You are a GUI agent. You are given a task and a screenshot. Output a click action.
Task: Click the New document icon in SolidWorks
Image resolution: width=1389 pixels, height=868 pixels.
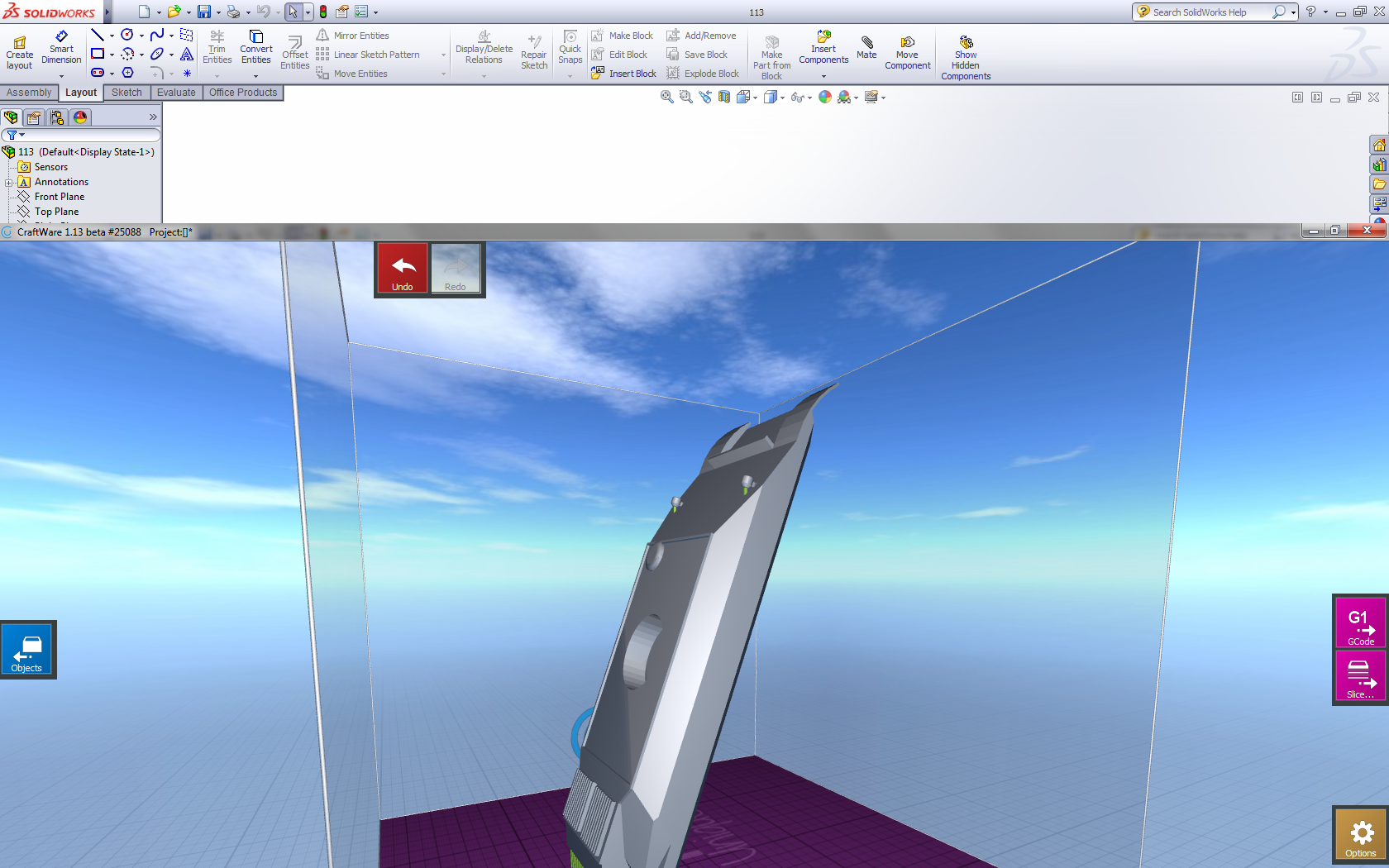pos(144,12)
